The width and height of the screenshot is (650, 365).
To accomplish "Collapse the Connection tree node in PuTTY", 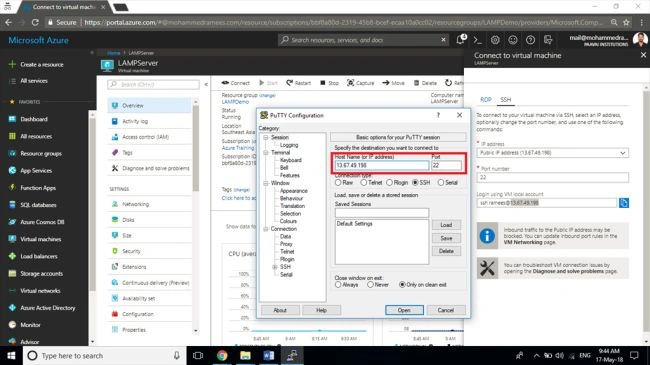I will click(266, 229).
